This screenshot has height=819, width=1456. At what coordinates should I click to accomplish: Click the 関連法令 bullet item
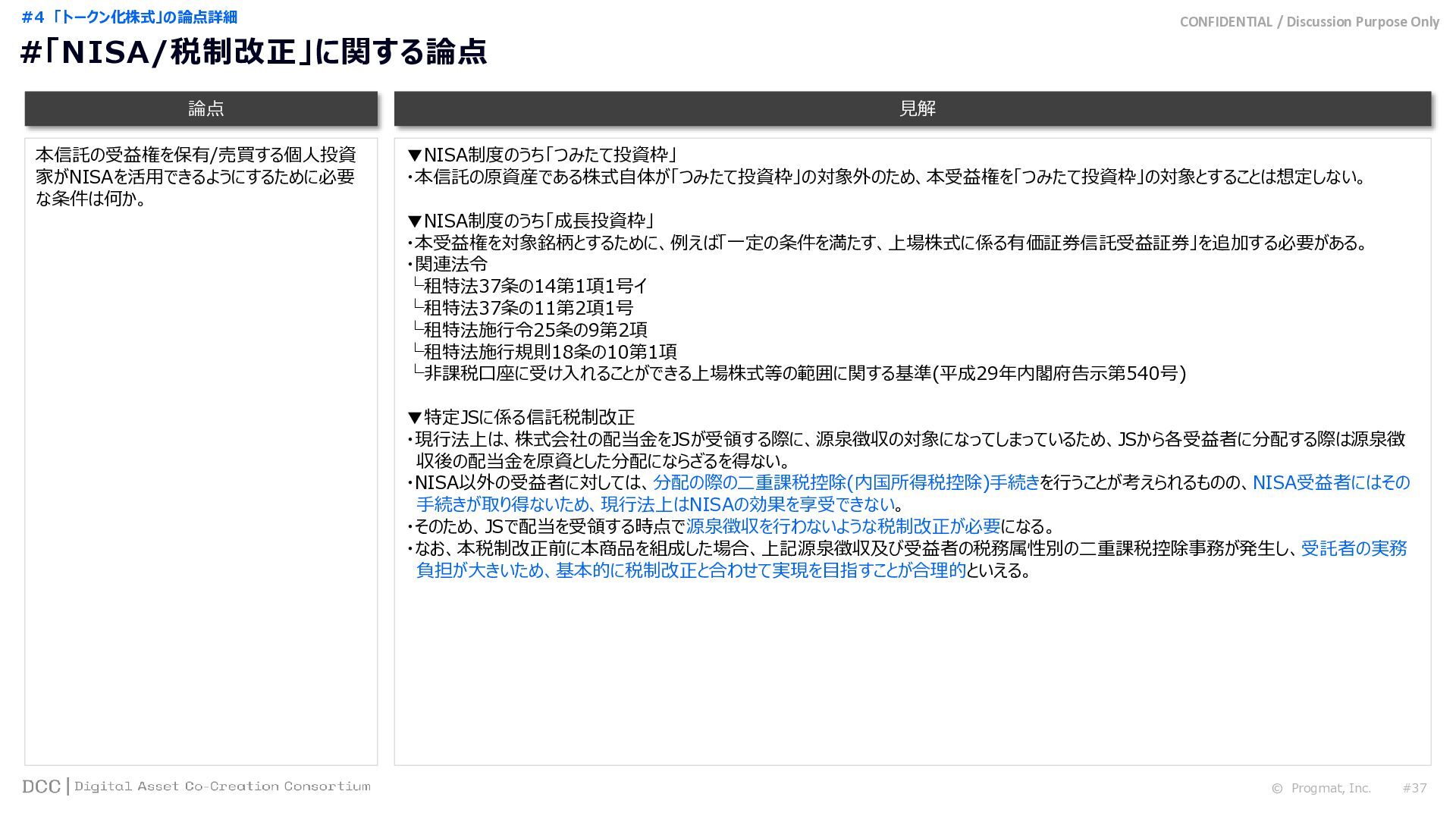click(x=450, y=264)
